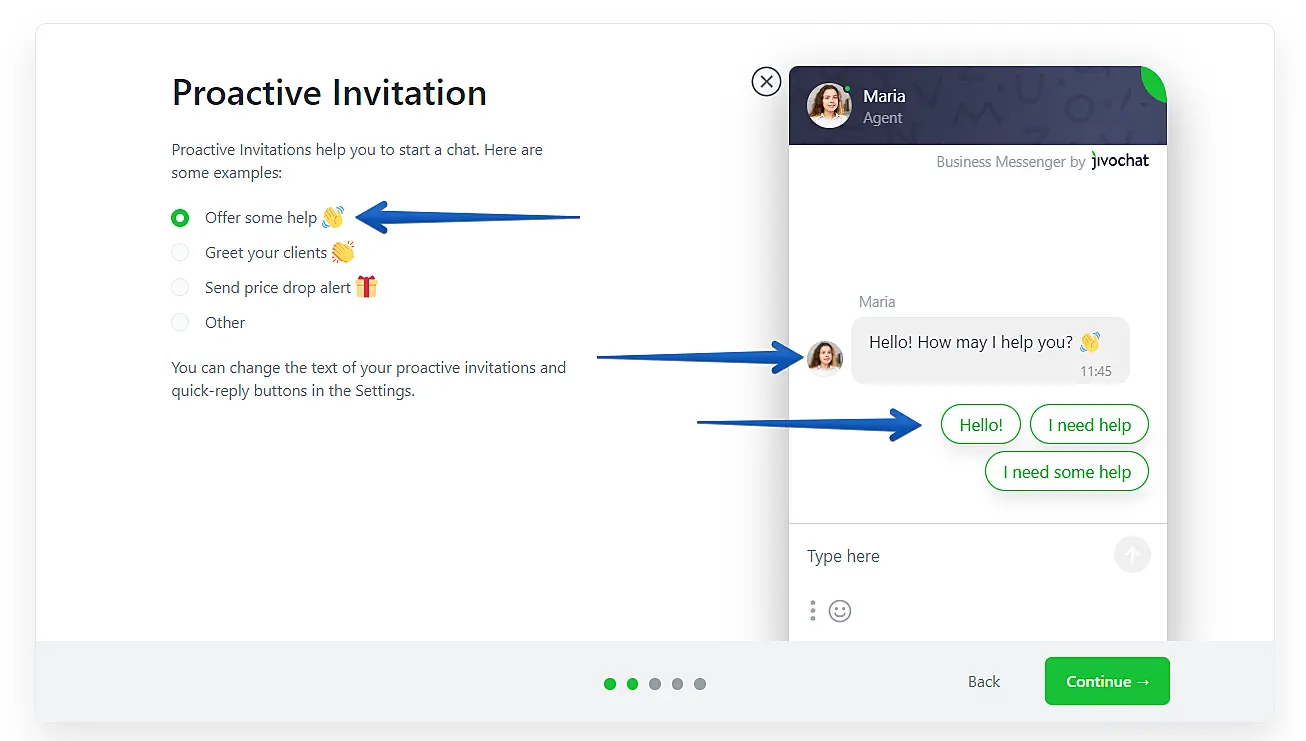Screen dimensions: 1306x741
Task: Click the "Hello! How may I help you?" message bubble
Action: tap(990, 350)
